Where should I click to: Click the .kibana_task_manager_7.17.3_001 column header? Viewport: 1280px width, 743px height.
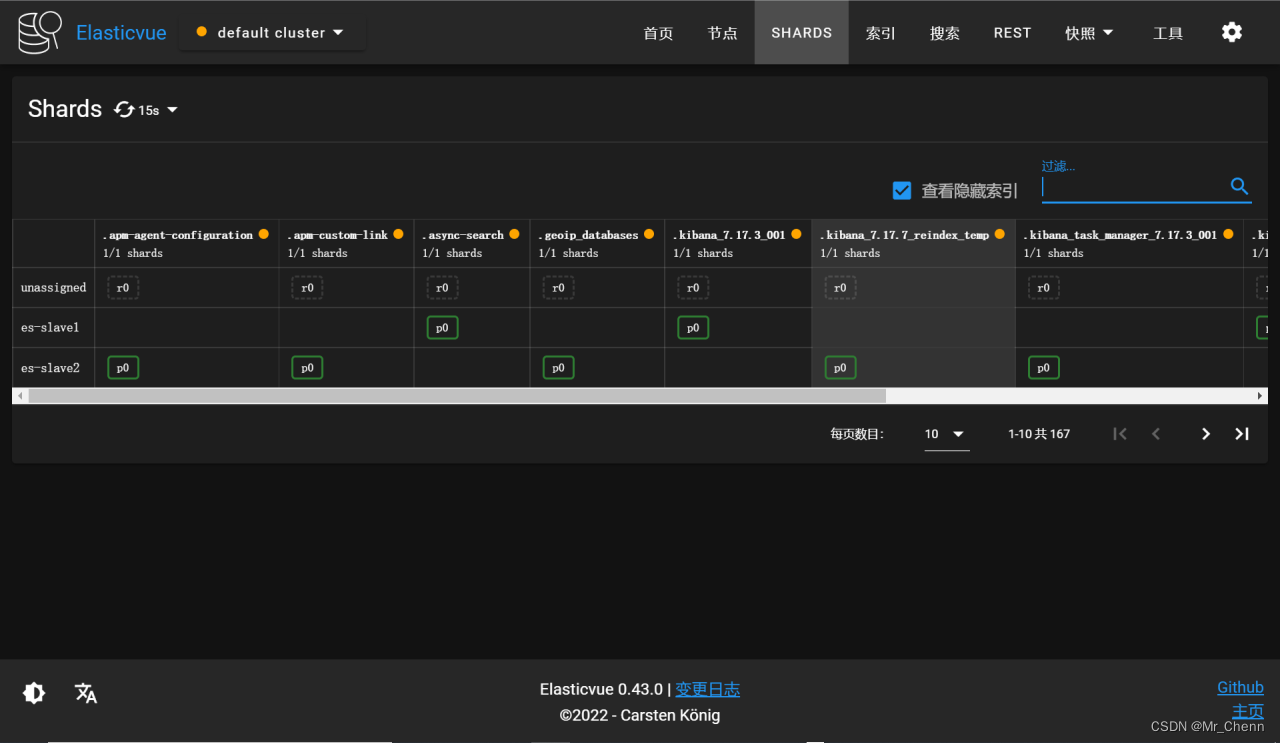pyautogui.click(x=1129, y=243)
